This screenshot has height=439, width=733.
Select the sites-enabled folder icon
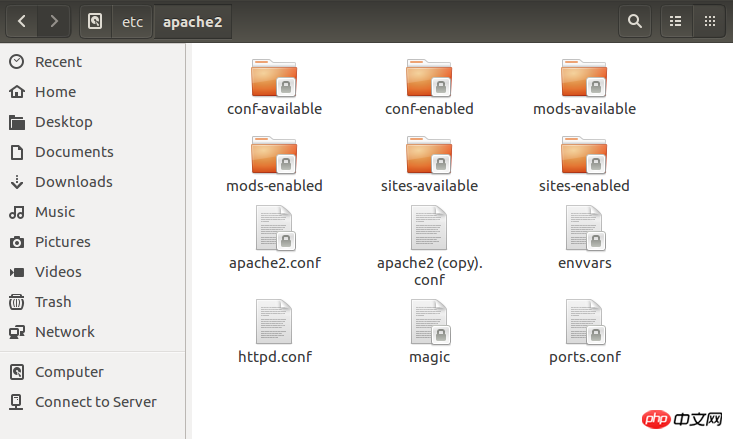tap(584, 155)
